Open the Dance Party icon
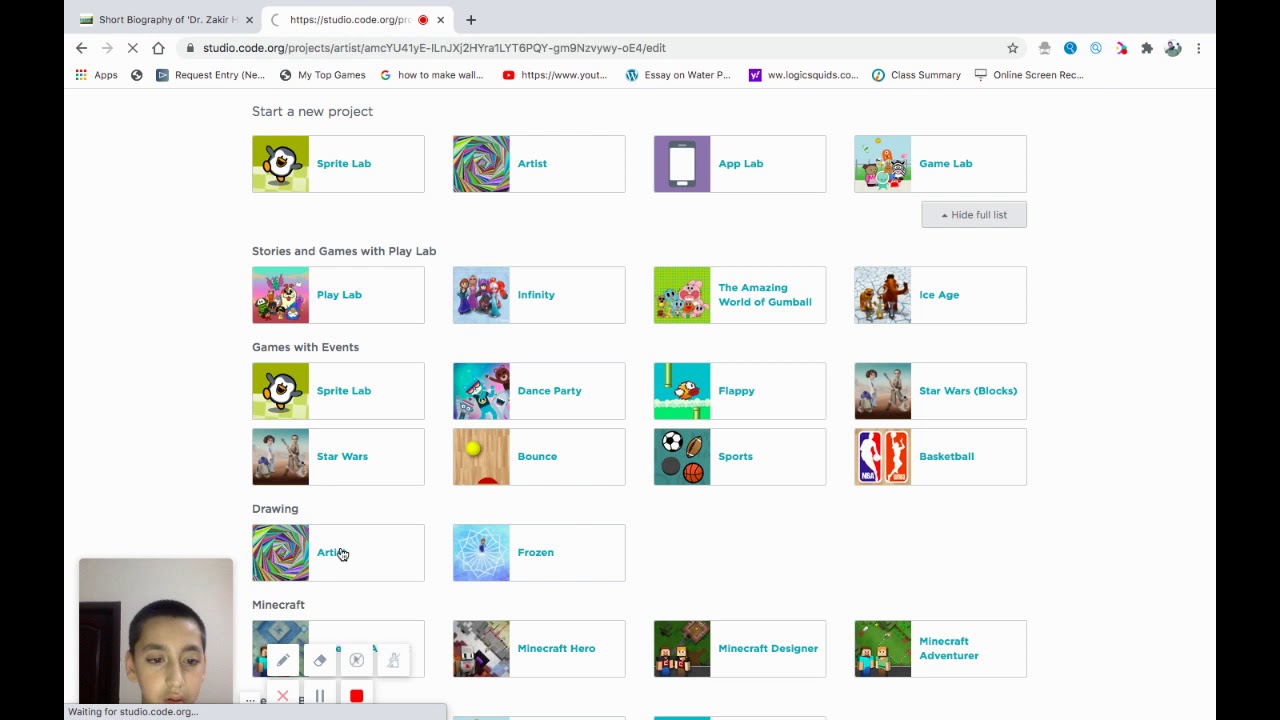Screen dimensions: 1280x720 [x=481, y=391]
